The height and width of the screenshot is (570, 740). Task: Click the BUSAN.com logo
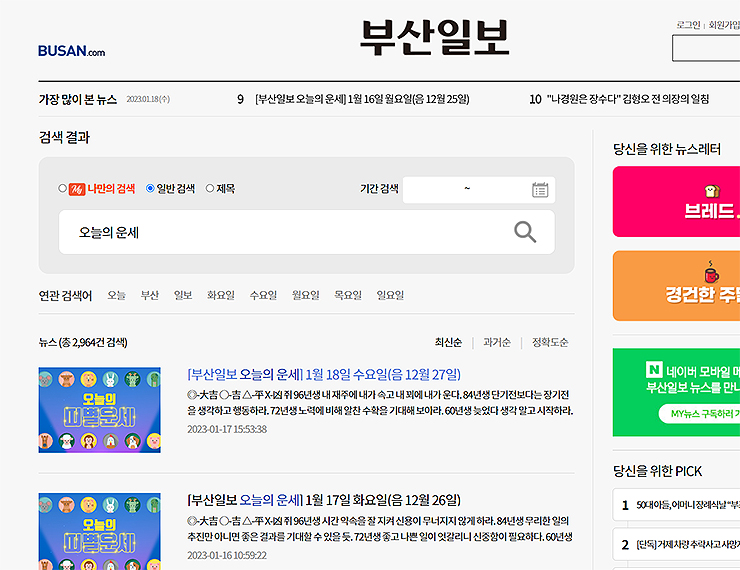72,51
